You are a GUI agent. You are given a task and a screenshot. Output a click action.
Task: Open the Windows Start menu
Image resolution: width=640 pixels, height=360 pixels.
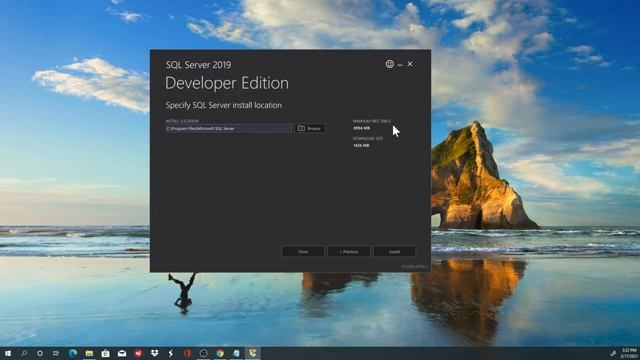pyautogui.click(x=8, y=353)
